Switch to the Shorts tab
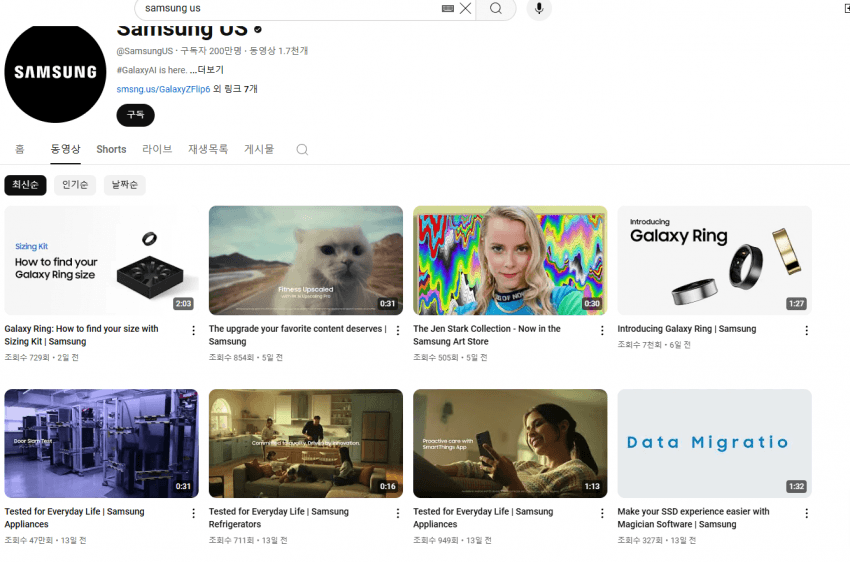 click(x=111, y=149)
